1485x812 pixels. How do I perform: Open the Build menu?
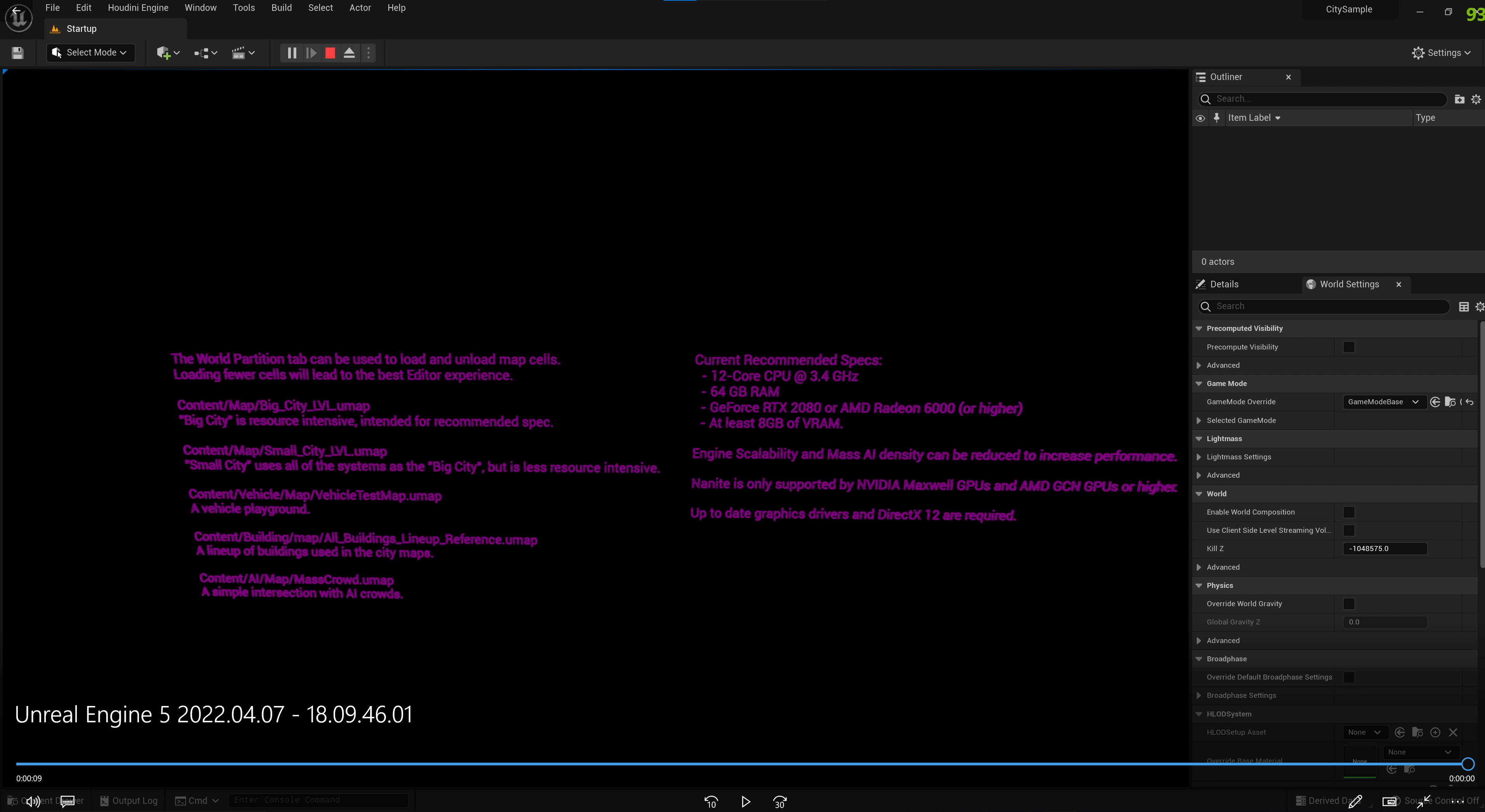281,7
